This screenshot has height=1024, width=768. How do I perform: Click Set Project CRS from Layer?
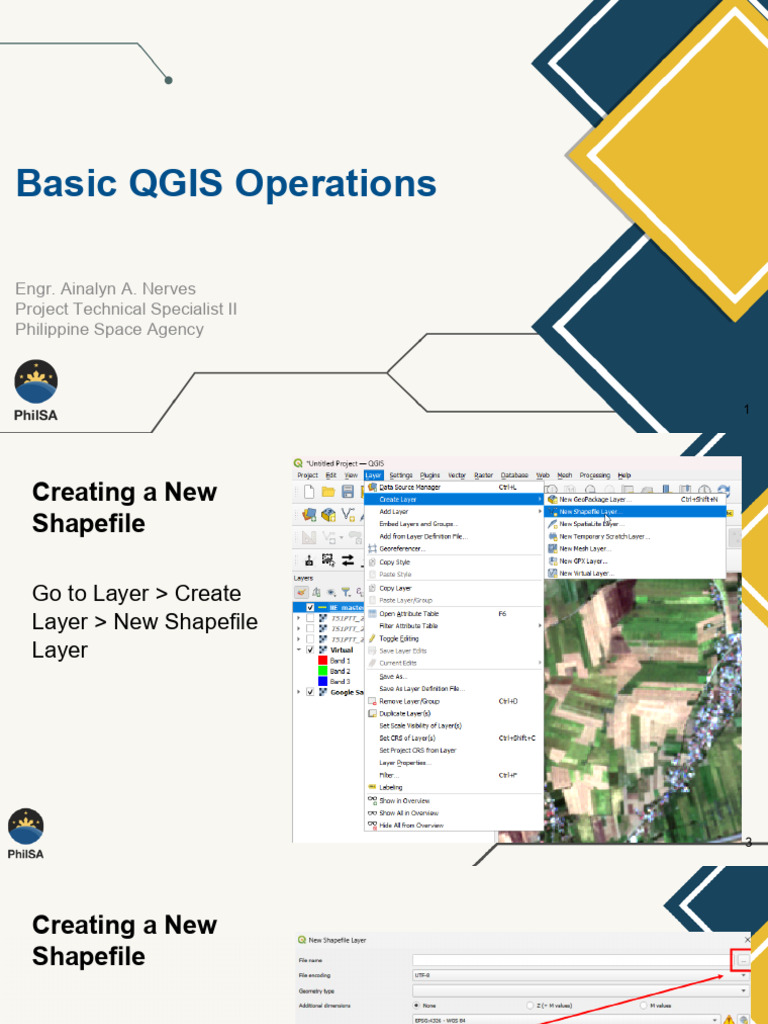pos(453,750)
